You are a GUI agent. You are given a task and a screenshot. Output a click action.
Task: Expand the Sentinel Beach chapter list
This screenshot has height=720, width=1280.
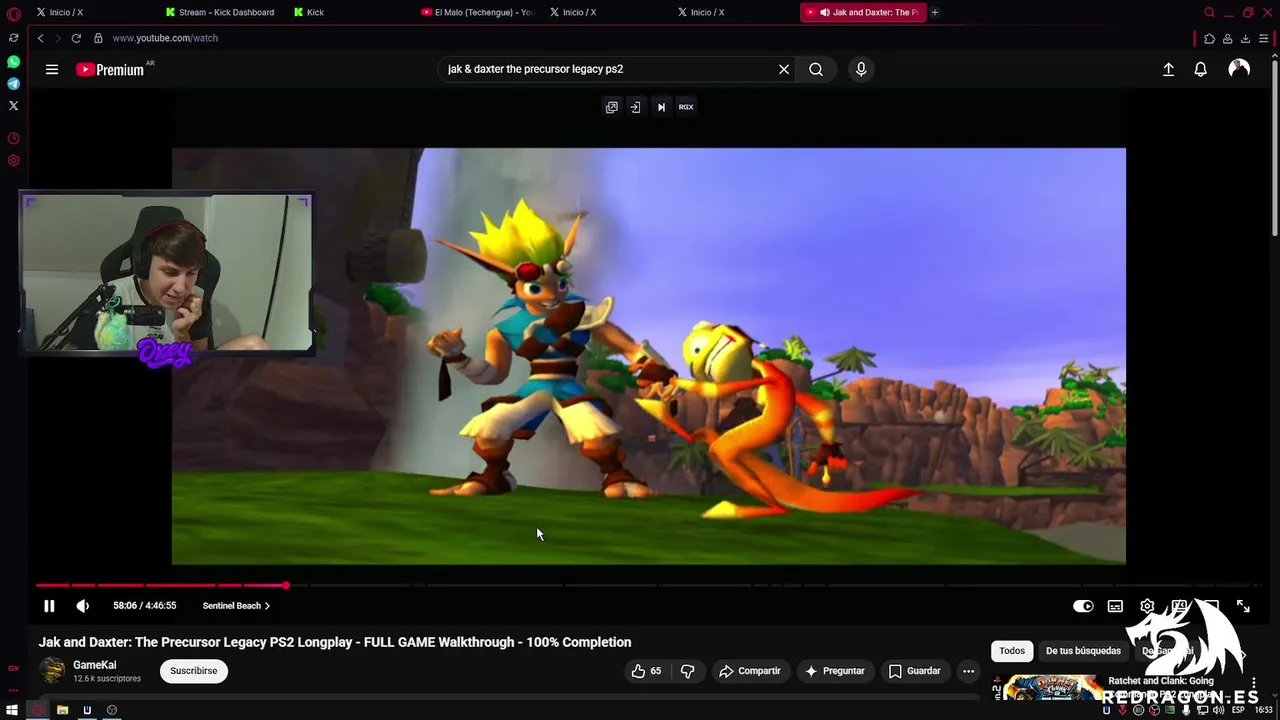click(236, 606)
